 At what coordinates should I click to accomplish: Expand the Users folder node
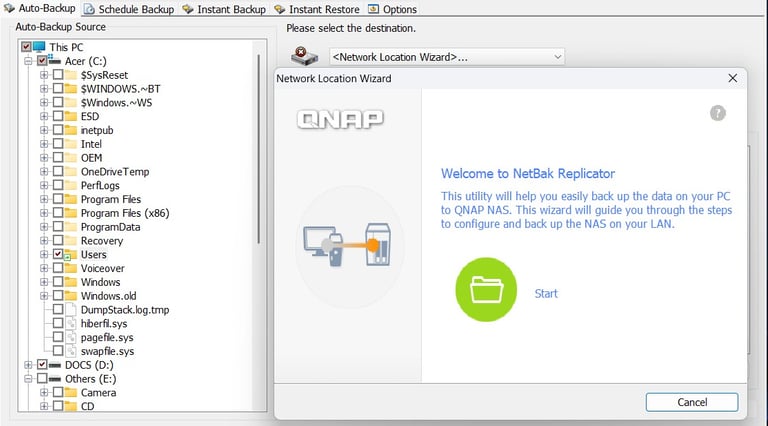44,255
